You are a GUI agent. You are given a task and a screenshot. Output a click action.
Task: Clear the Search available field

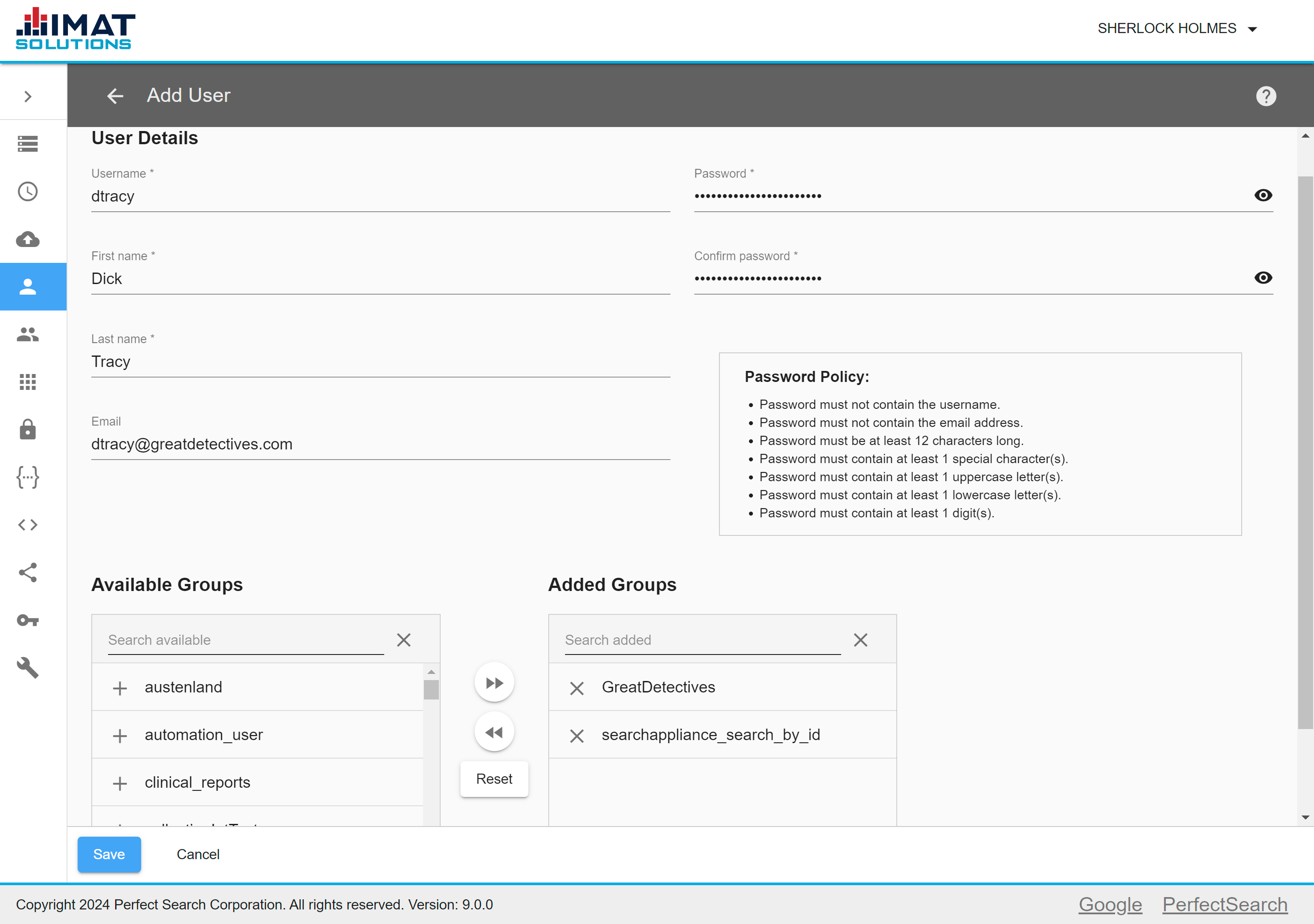(x=404, y=640)
